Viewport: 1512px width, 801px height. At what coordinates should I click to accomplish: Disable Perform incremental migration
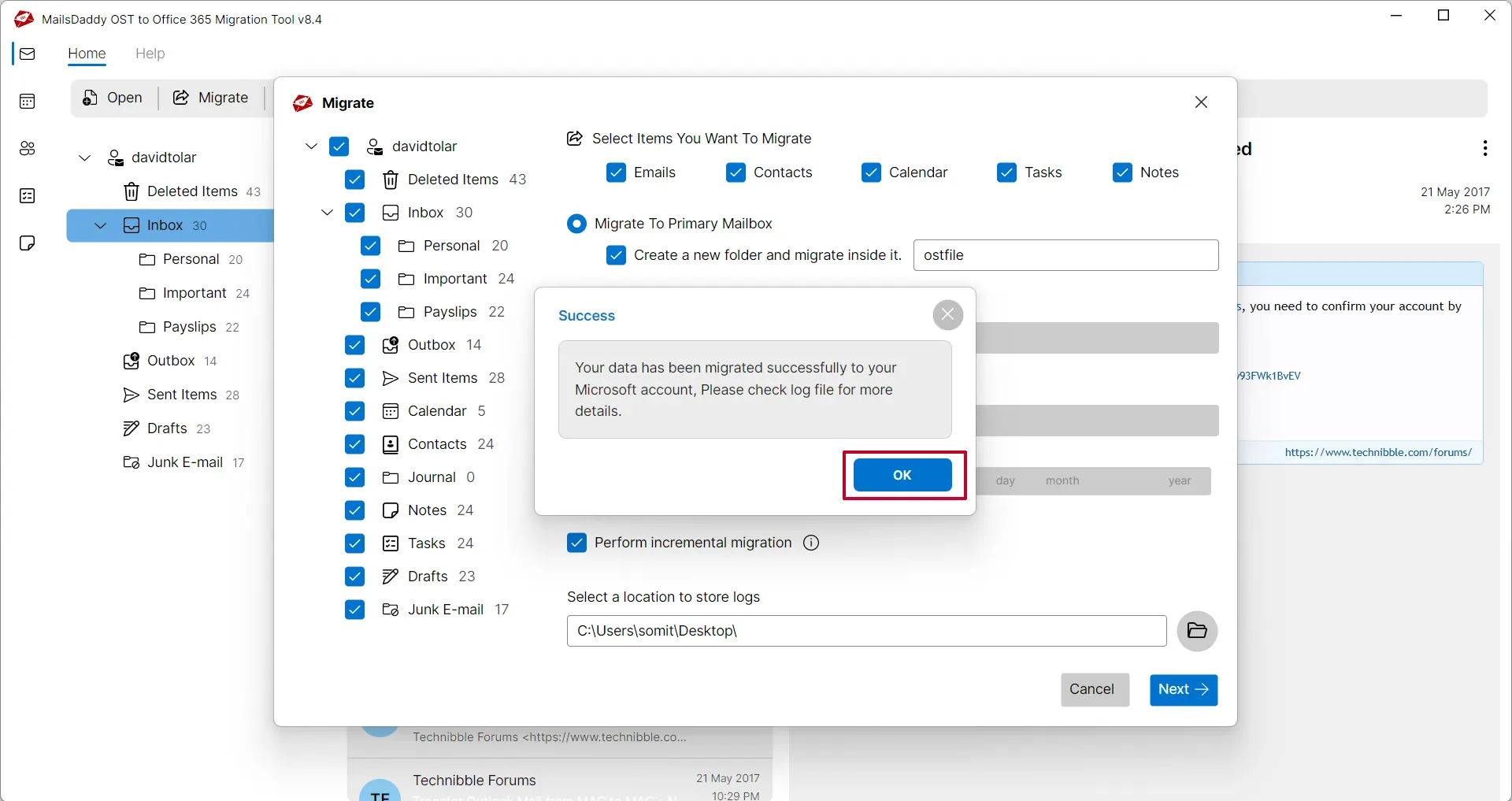577,543
